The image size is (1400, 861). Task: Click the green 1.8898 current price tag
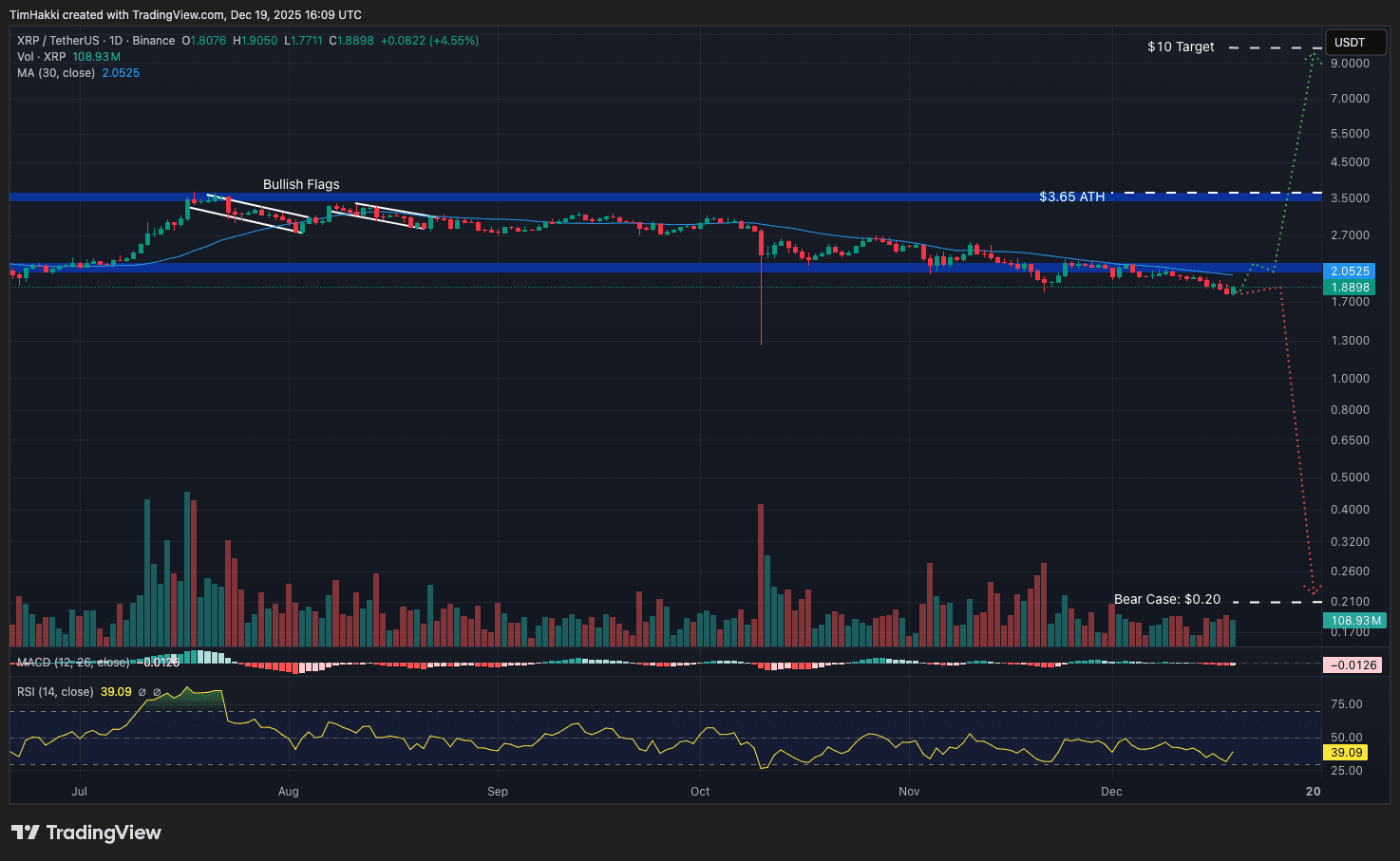coord(1350,287)
